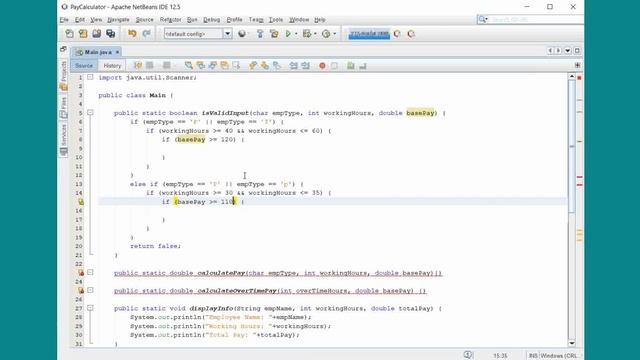Expand calculatePay method fold at line 23
Image resolution: width=640 pixels, height=360 pixels.
click(90, 273)
